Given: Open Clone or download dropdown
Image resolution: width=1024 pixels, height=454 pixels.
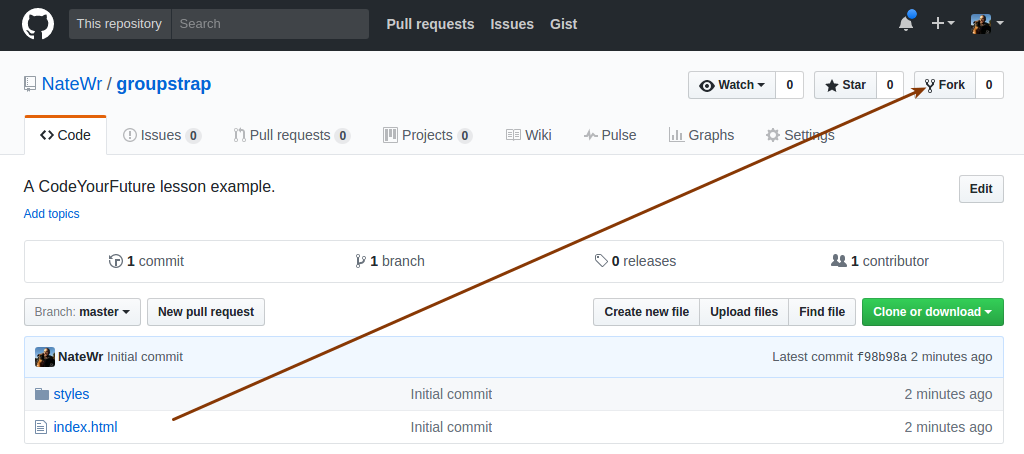Looking at the screenshot, I should [x=933, y=312].
